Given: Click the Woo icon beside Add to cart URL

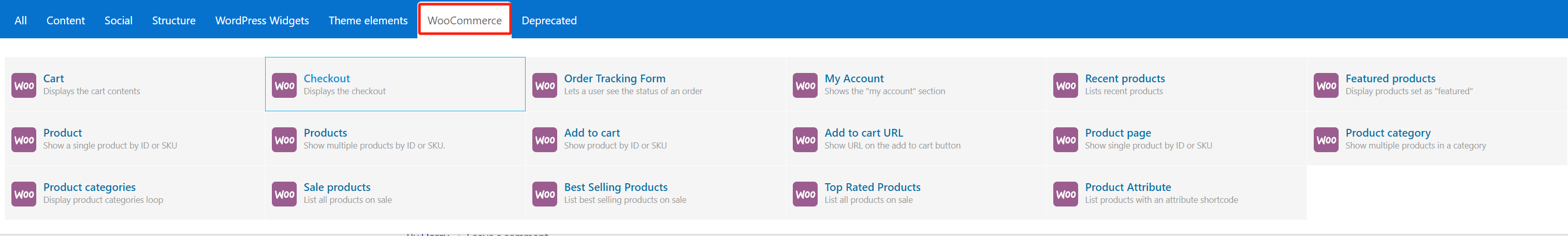Looking at the screenshot, I should [805, 140].
